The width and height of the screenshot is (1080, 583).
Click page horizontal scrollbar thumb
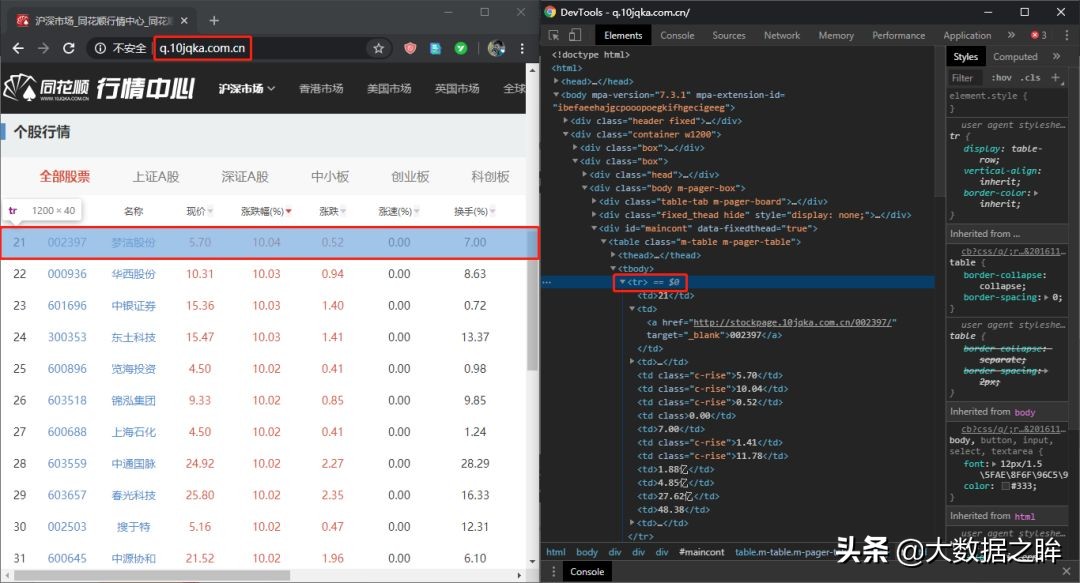[152, 575]
